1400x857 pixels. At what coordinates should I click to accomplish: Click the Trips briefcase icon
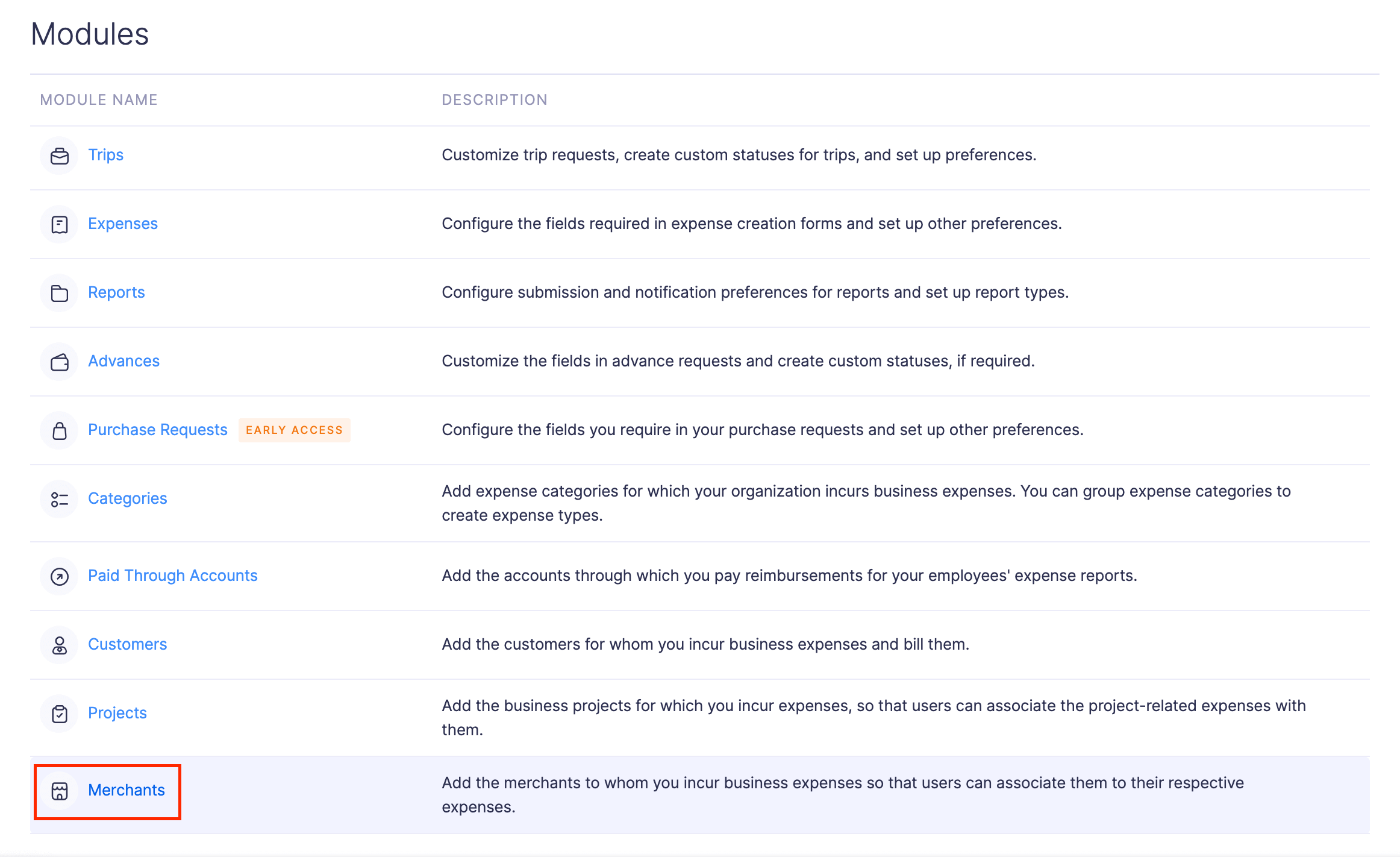[x=59, y=155]
